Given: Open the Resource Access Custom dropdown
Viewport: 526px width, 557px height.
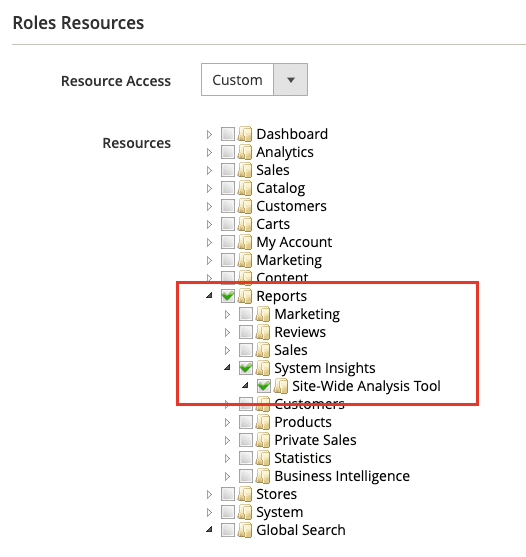Looking at the screenshot, I should (x=254, y=80).
